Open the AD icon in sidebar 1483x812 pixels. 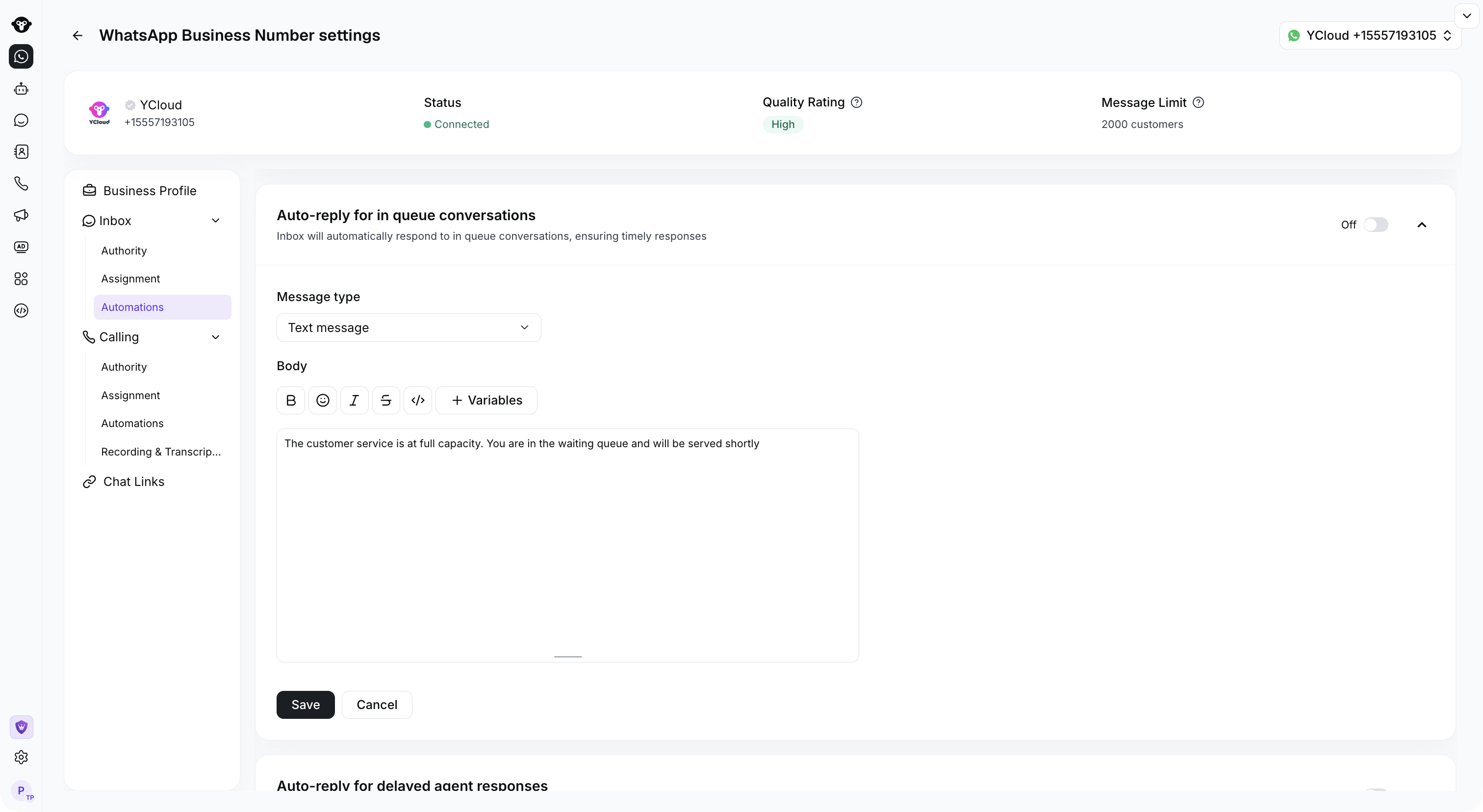[x=21, y=247]
